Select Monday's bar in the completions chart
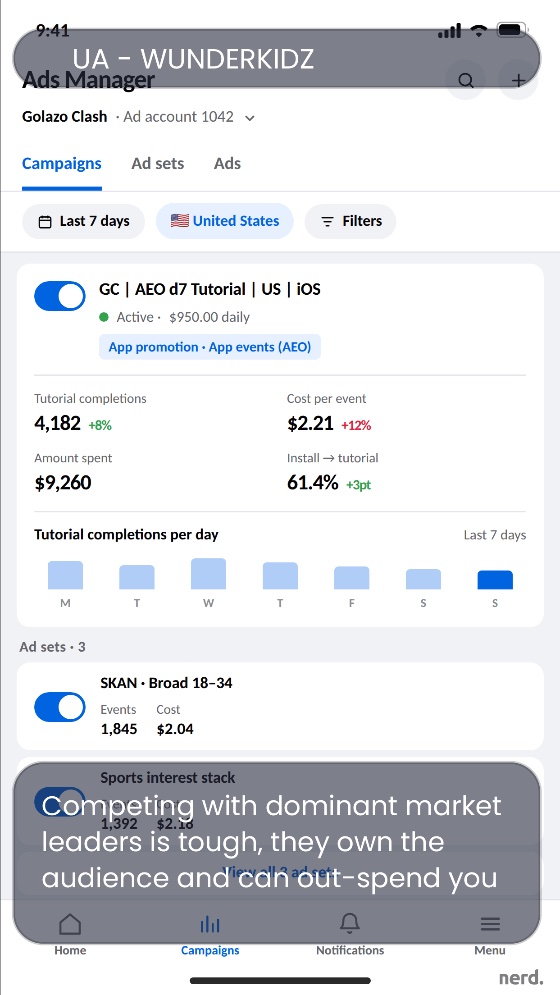 click(x=65, y=575)
